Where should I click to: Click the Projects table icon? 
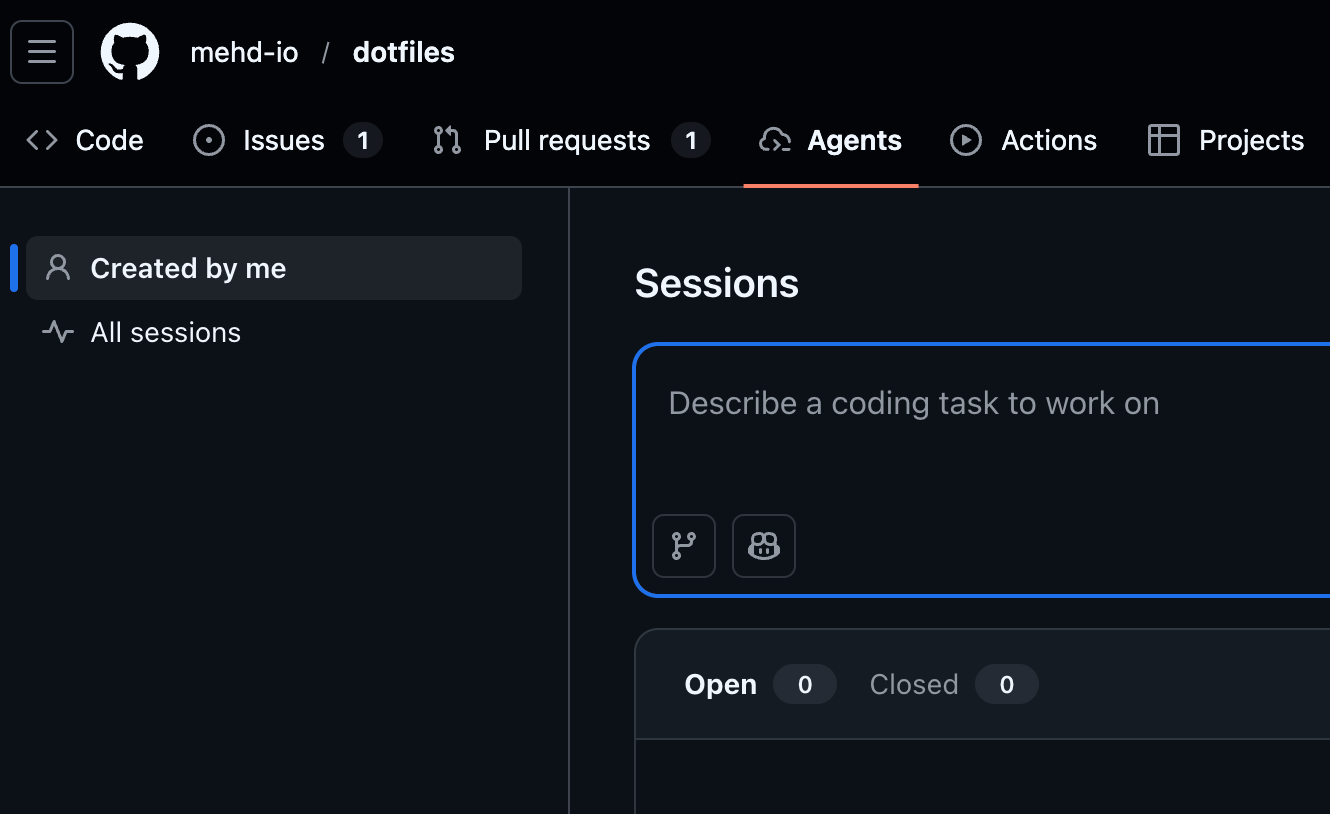[x=1164, y=141]
